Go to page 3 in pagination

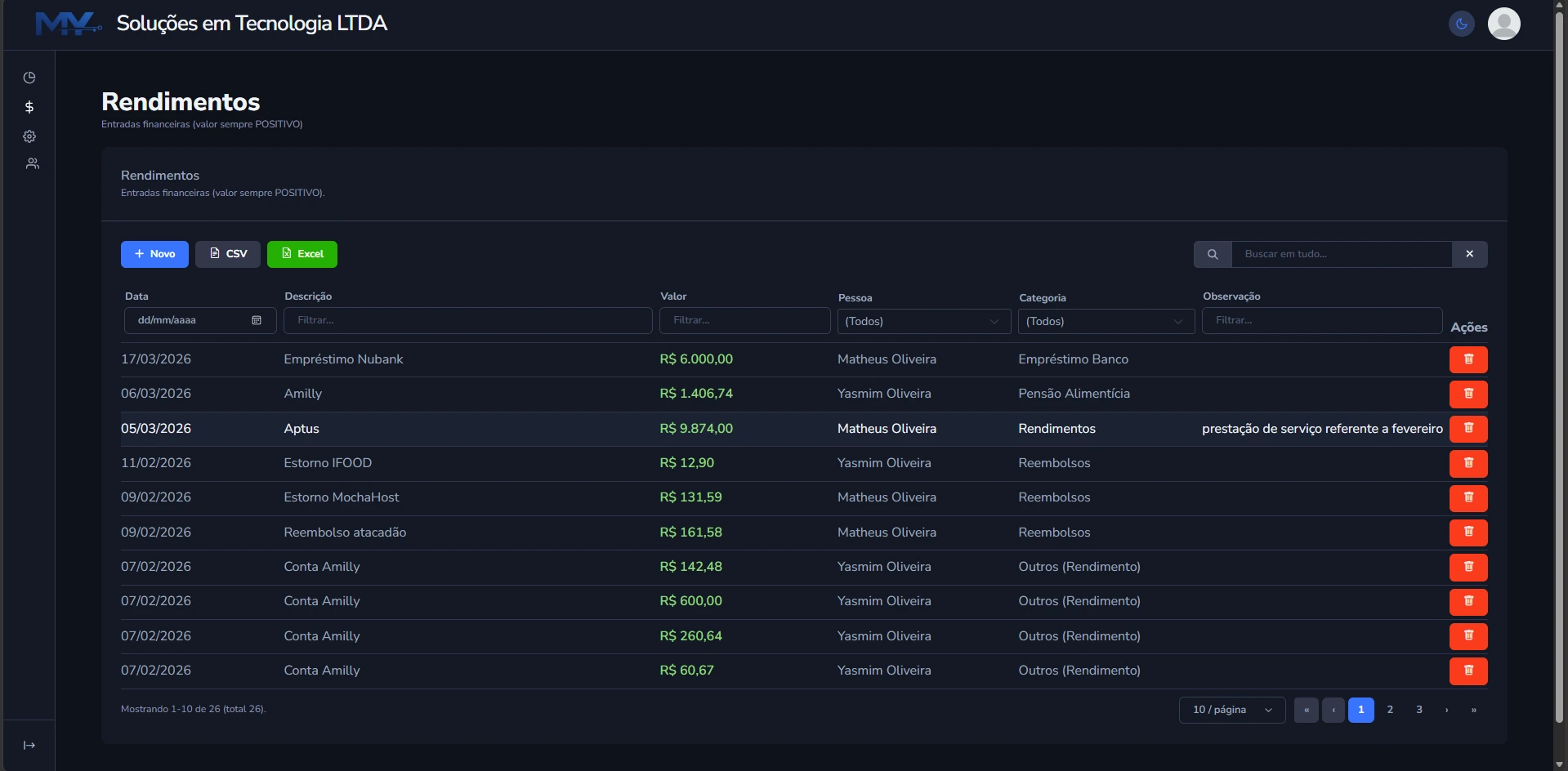point(1419,710)
